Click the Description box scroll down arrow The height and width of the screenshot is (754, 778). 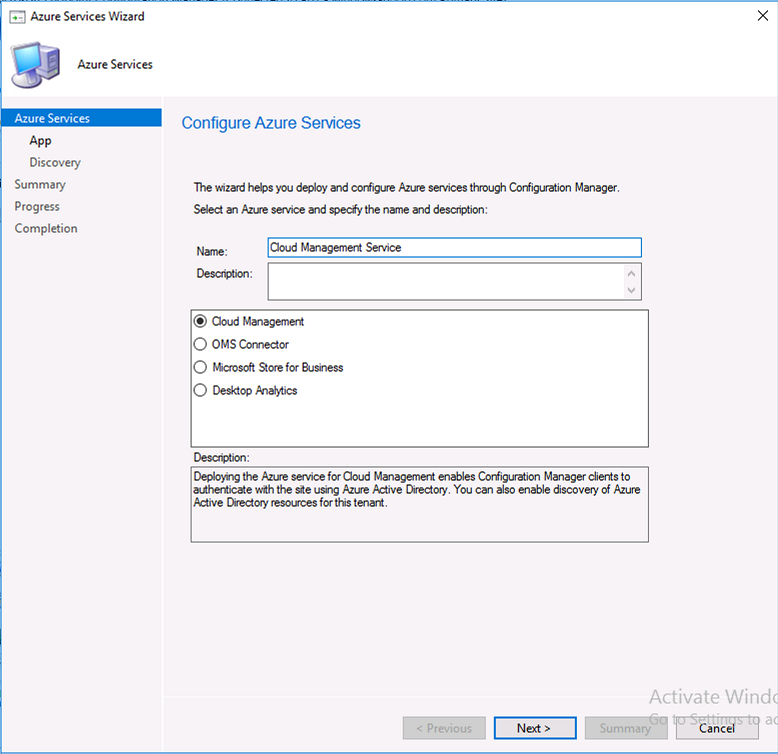[631, 290]
